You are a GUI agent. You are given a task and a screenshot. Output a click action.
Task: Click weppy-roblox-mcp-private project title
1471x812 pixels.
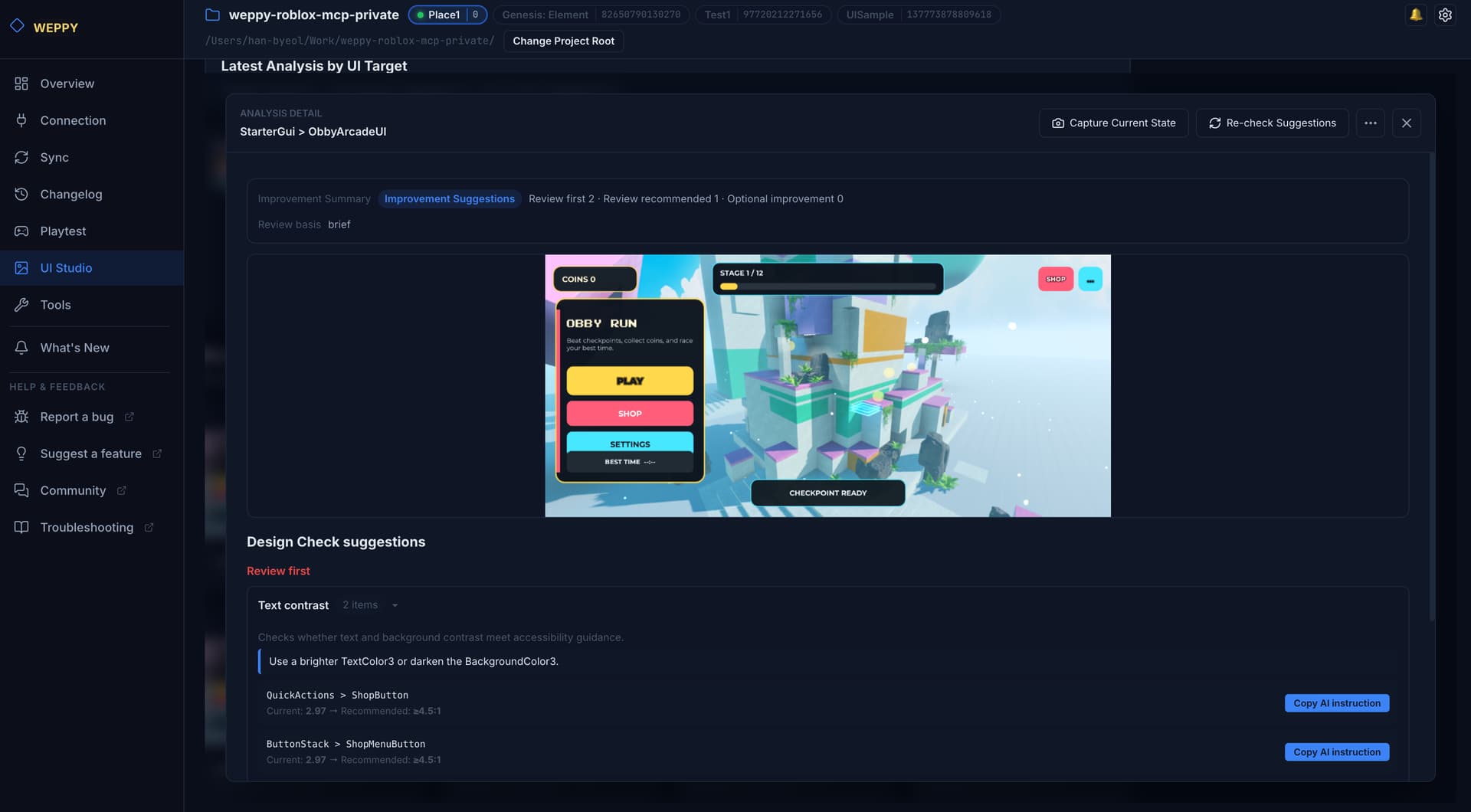coord(313,15)
